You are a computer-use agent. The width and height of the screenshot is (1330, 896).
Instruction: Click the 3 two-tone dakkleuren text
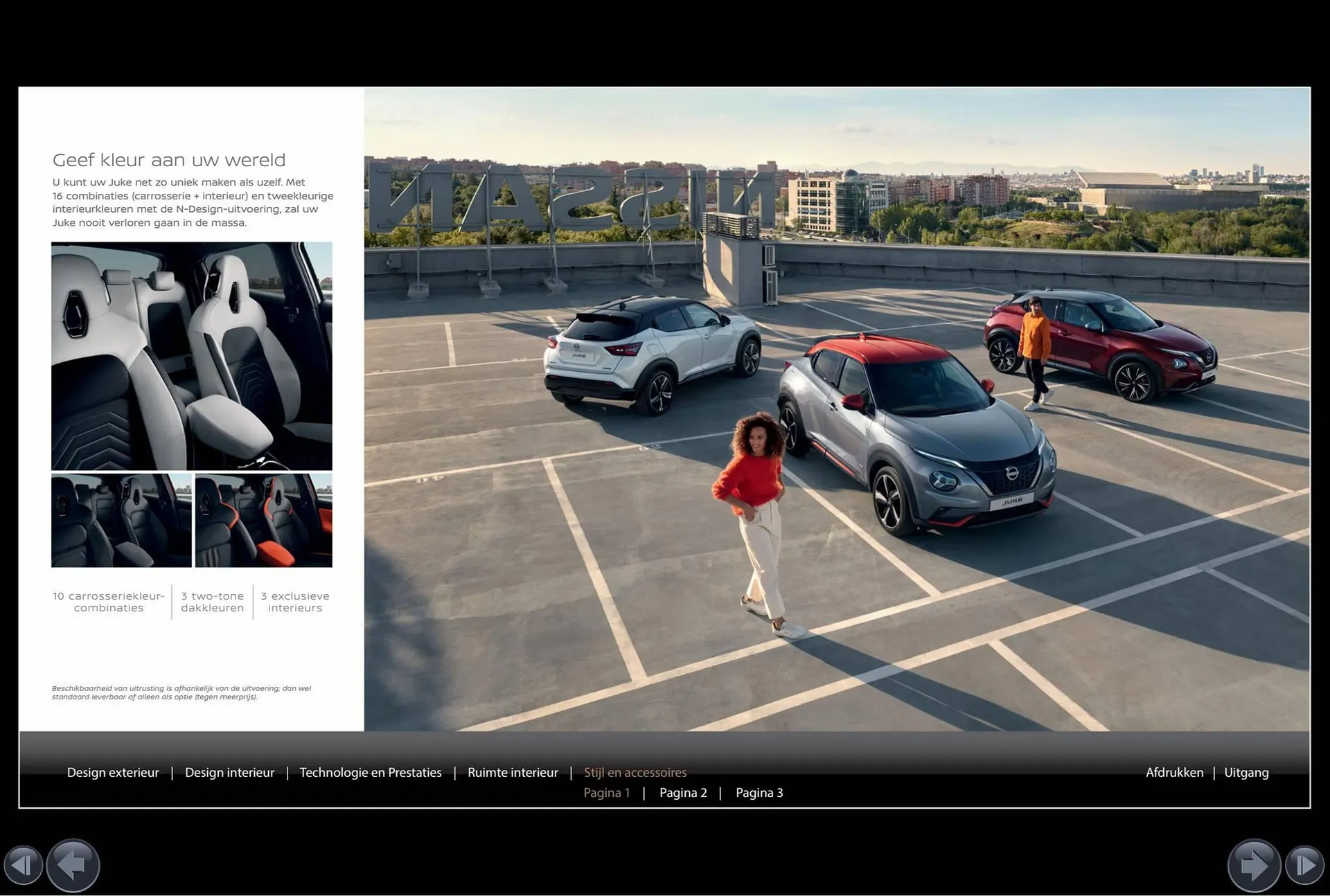(x=212, y=601)
